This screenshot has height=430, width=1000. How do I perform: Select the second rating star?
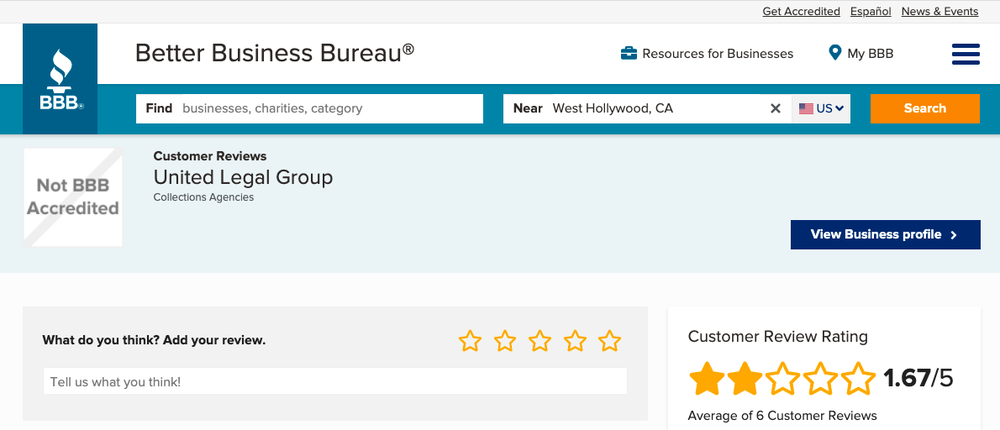[x=505, y=341]
